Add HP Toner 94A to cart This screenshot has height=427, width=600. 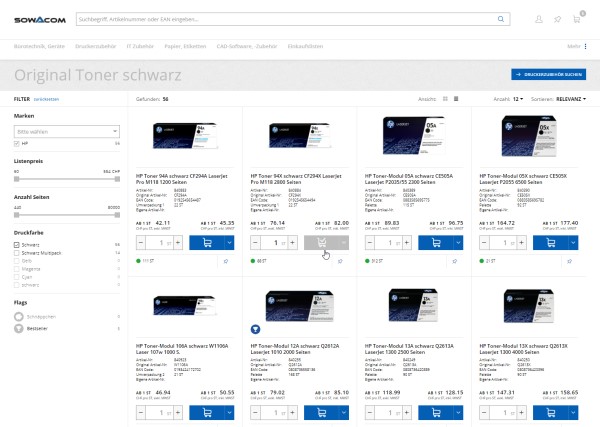pyautogui.click(x=207, y=243)
